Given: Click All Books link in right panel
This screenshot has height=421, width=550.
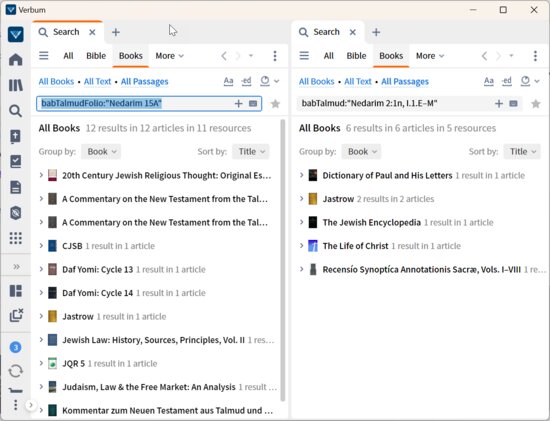Looking at the screenshot, I should click(317, 82).
